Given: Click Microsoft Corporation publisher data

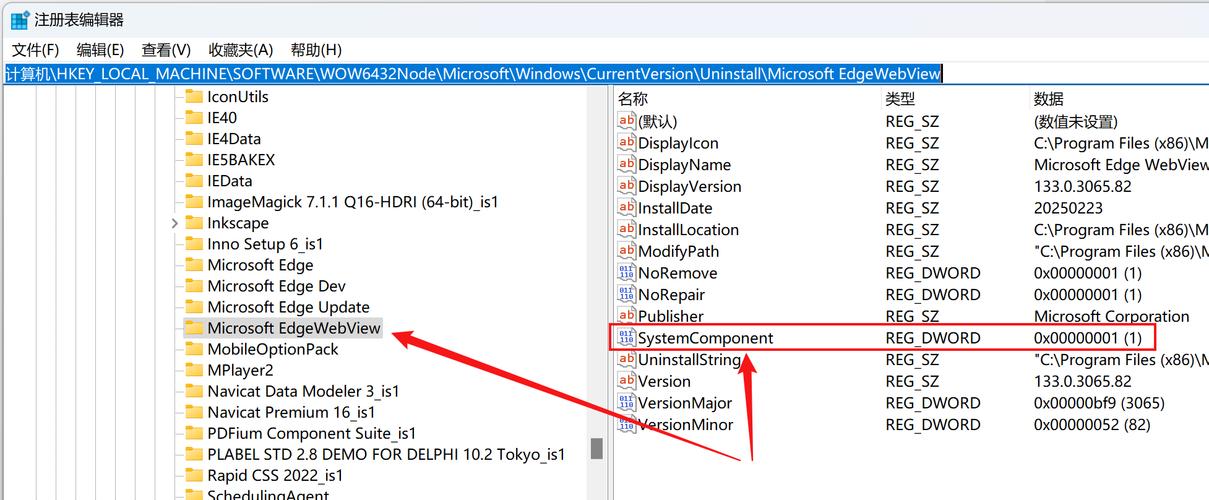Looking at the screenshot, I should coord(1112,316).
